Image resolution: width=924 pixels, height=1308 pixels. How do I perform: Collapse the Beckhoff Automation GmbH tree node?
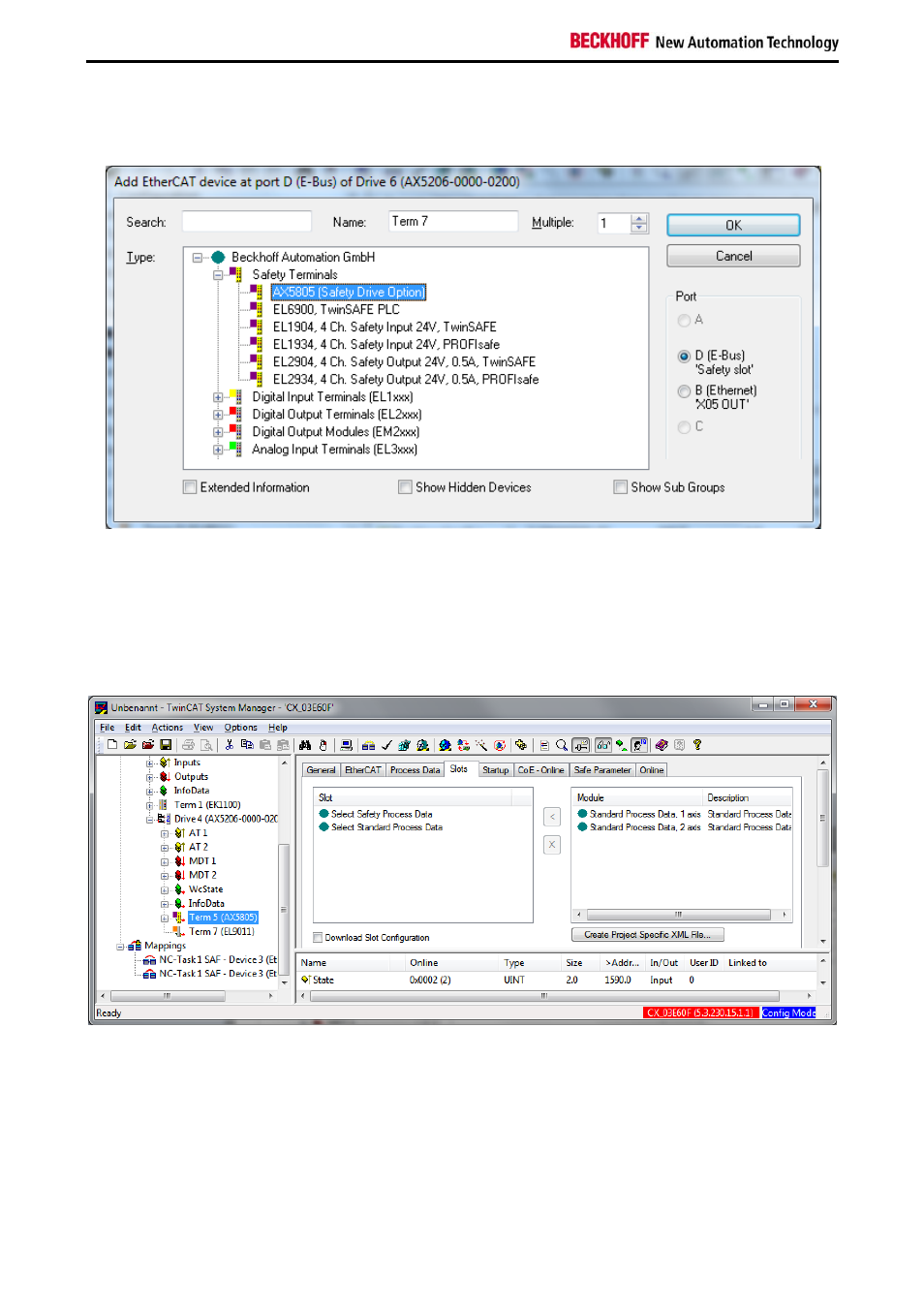click(198, 258)
